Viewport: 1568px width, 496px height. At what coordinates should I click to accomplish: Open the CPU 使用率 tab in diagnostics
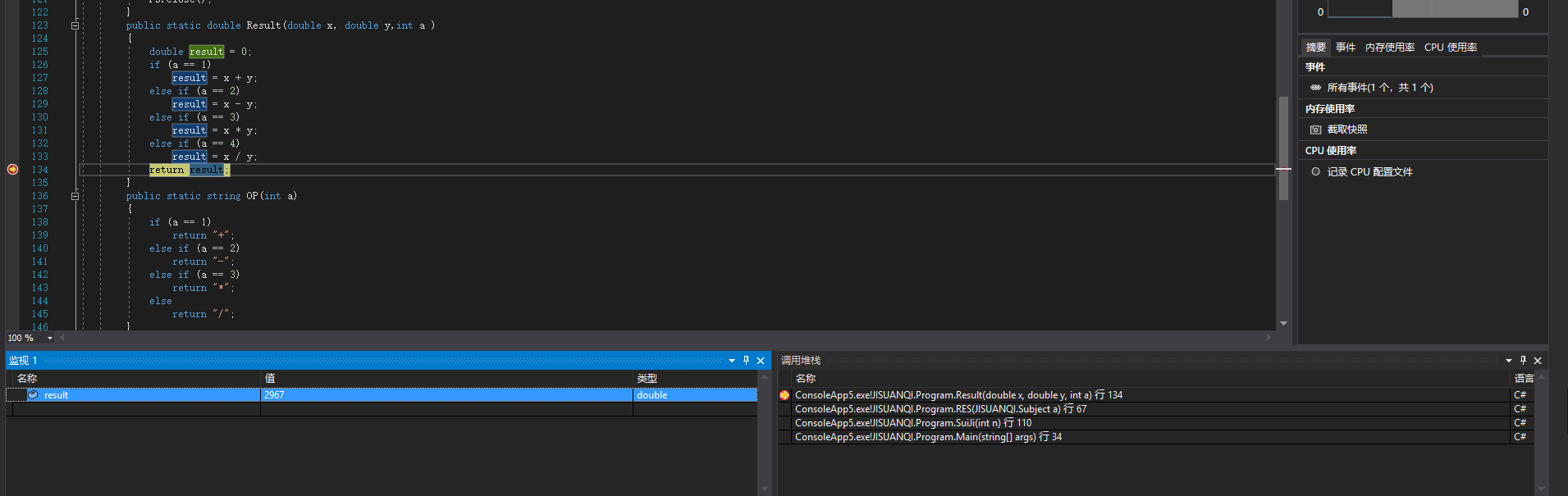coord(1451,48)
